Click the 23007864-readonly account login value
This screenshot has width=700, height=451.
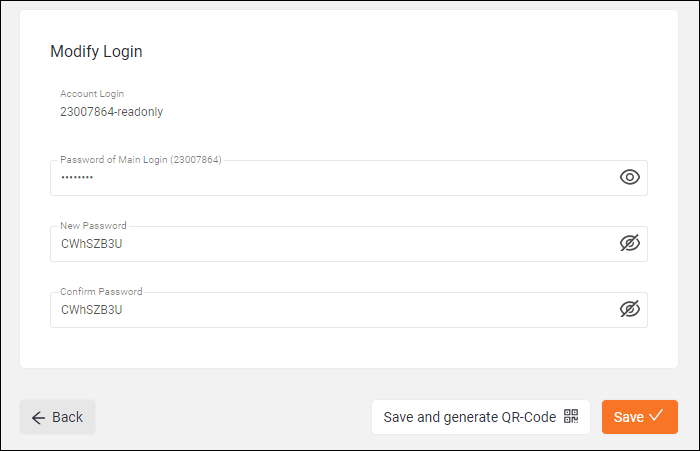click(112, 112)
